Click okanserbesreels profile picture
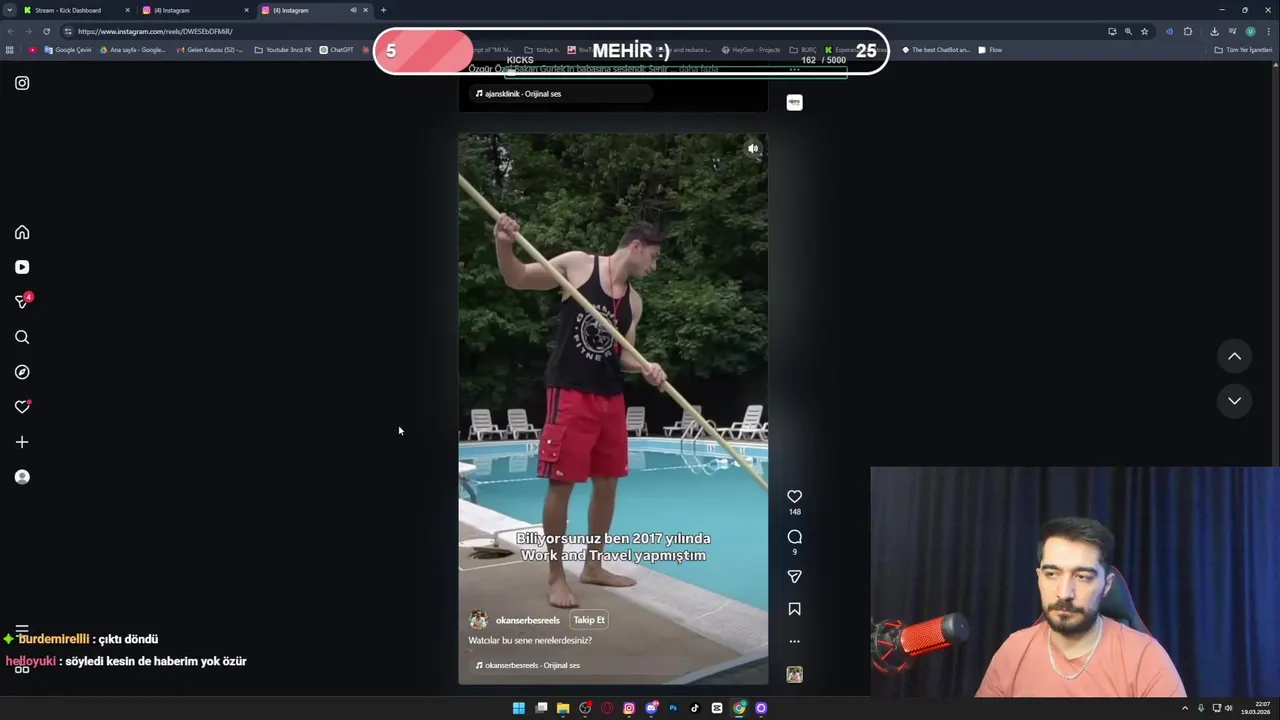 click(x=478, y=620)
